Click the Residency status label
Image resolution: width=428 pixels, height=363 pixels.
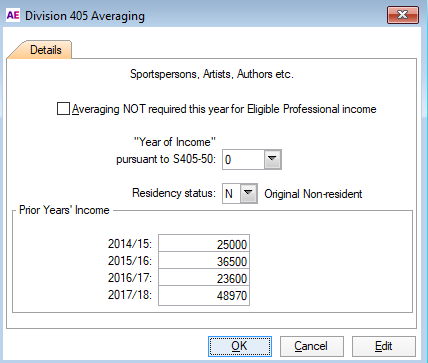coord(174,193)
